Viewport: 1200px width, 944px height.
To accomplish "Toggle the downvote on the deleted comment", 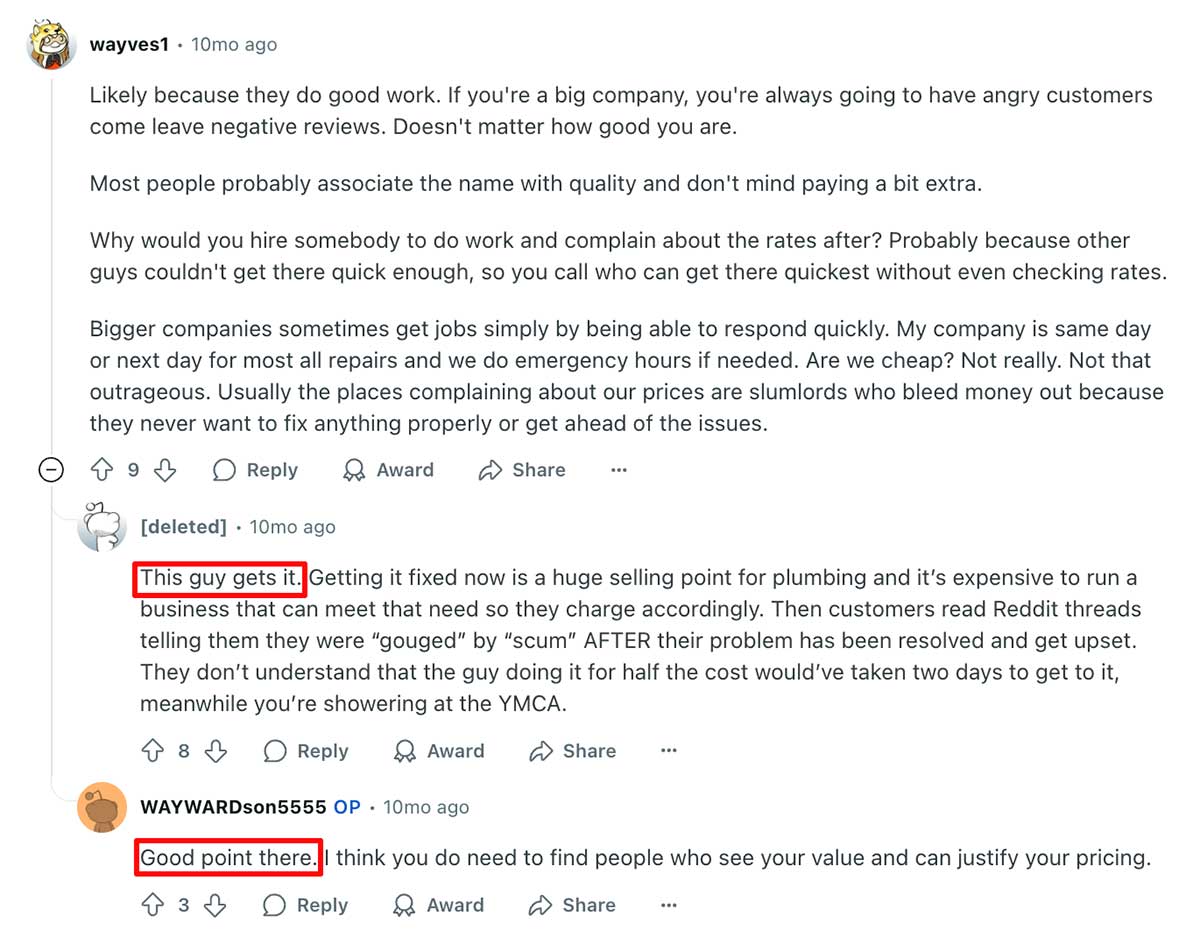I will pos(215,751).
